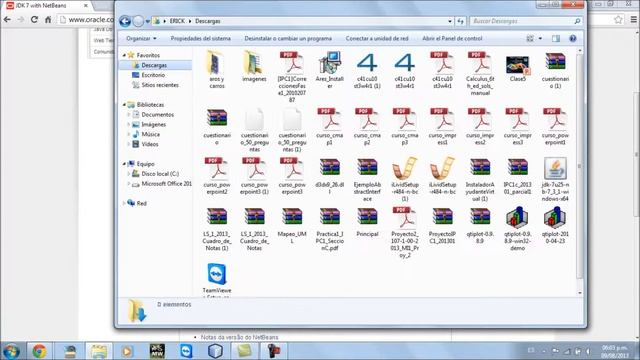Select the curso_powerpoint1 PDF icon
This screenshot has width=640, height=360.
pyautogui.click(x=555, y=119)
